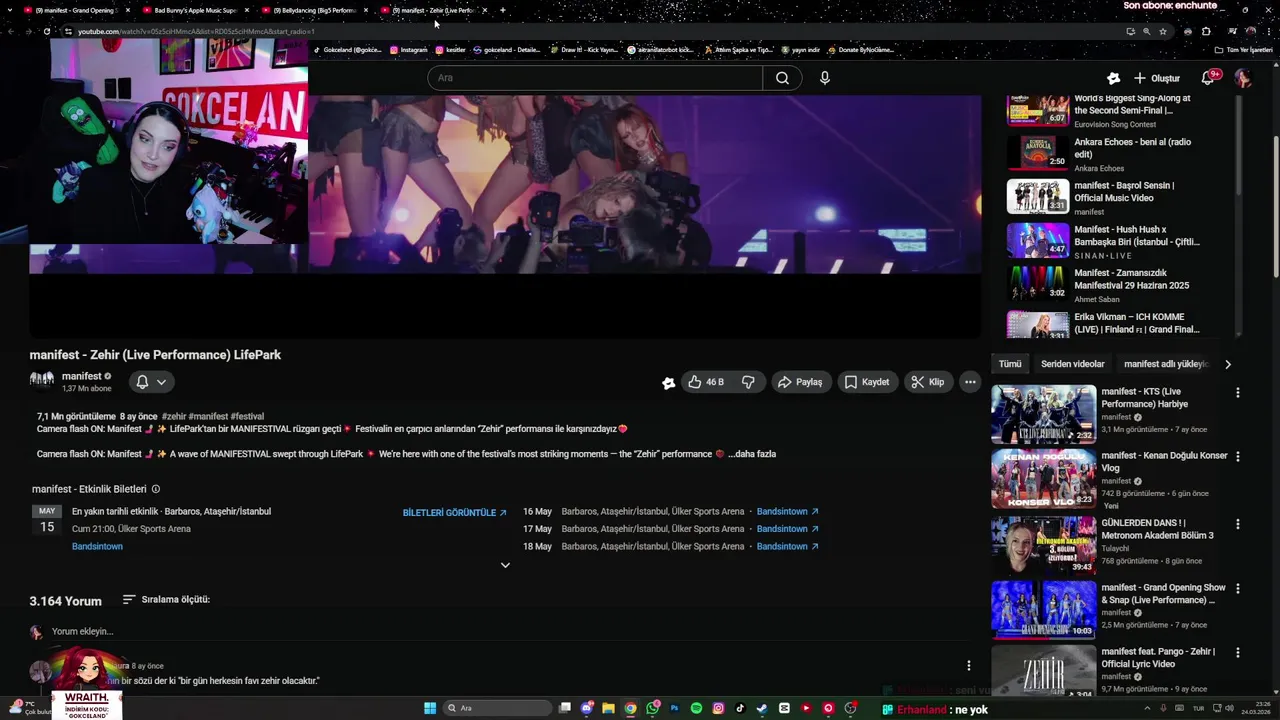The width and height of the screenshot is (1280, 720).
Task: Open WhatsApp from the taskbar
Action: pos(652,708)
